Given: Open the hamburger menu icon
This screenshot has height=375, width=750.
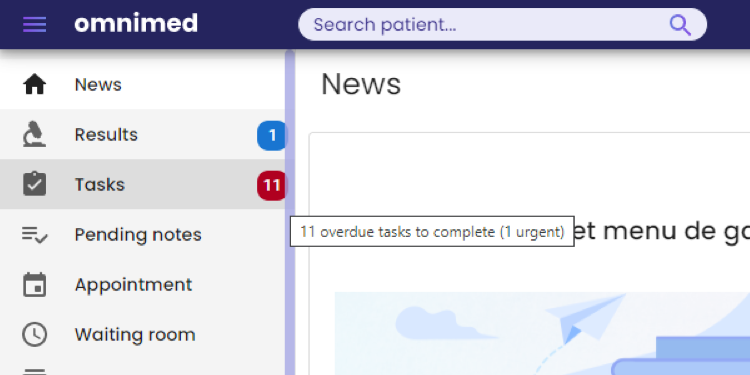Looking at the screenshot, I should point(34,24).
